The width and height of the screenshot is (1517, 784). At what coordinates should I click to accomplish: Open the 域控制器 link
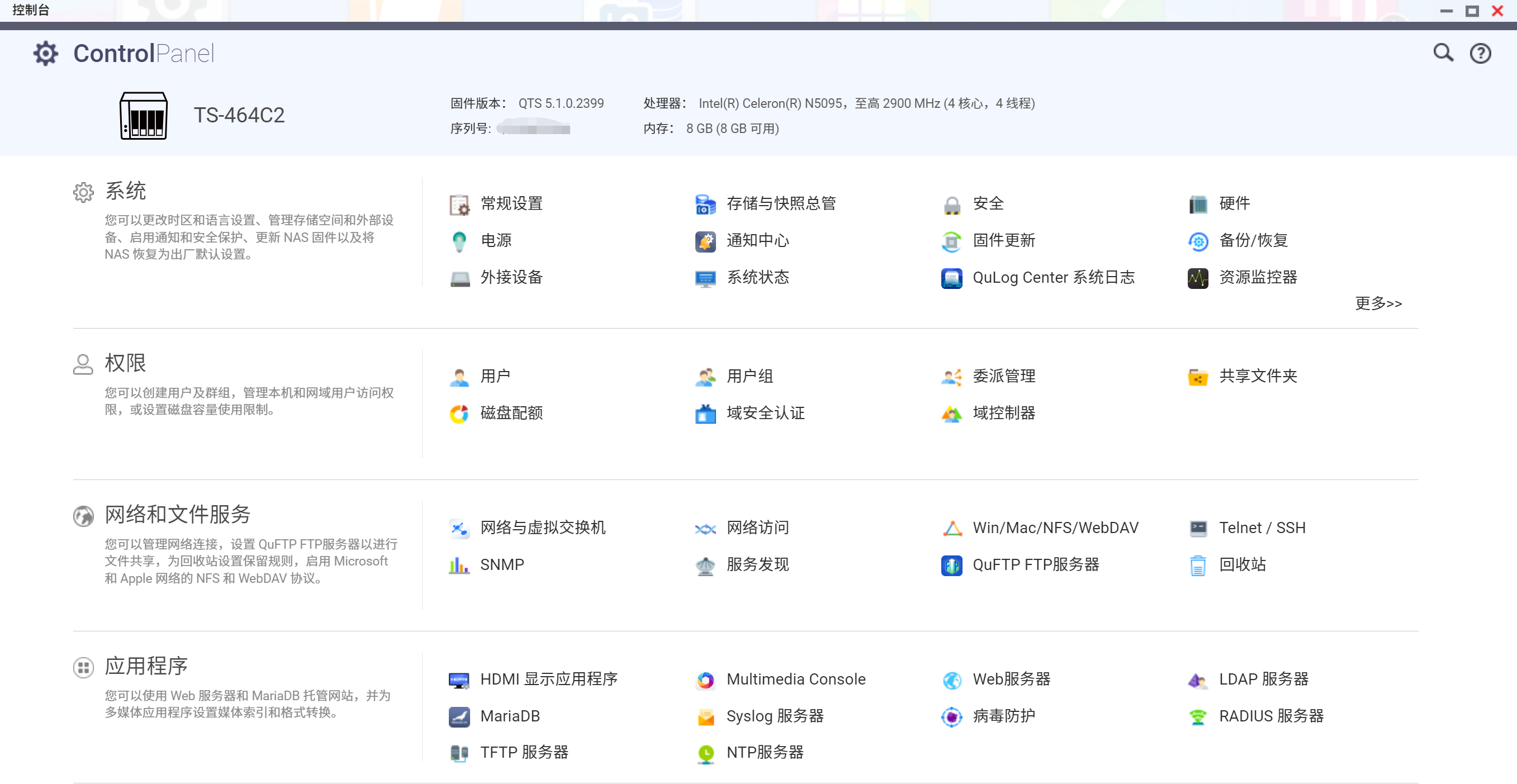click(1003, 412)
